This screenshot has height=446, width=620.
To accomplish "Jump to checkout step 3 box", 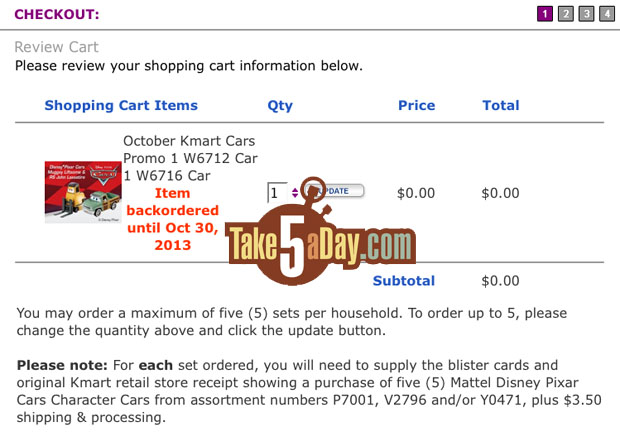I will [586, 14].
